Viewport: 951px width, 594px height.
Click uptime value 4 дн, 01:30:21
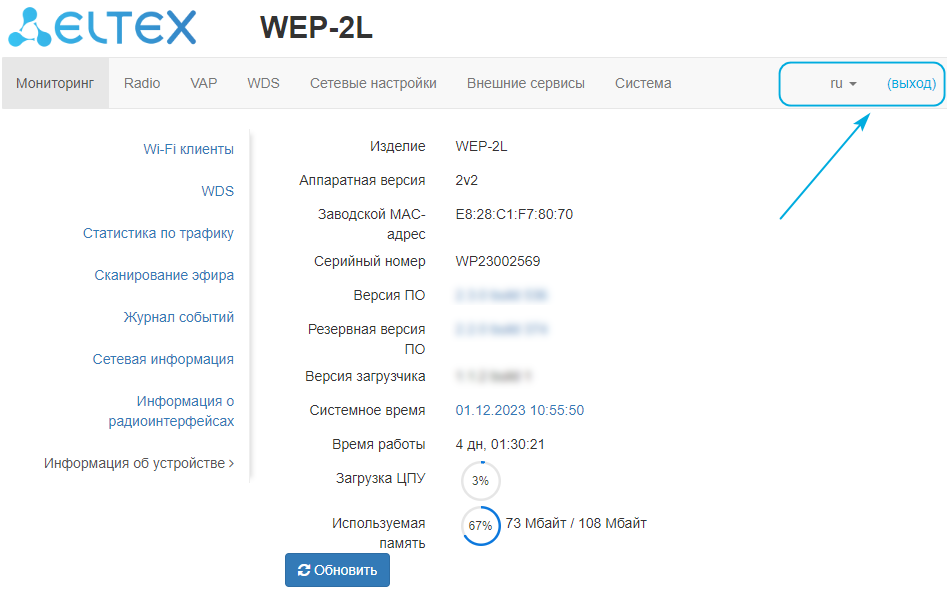[500, 445]
